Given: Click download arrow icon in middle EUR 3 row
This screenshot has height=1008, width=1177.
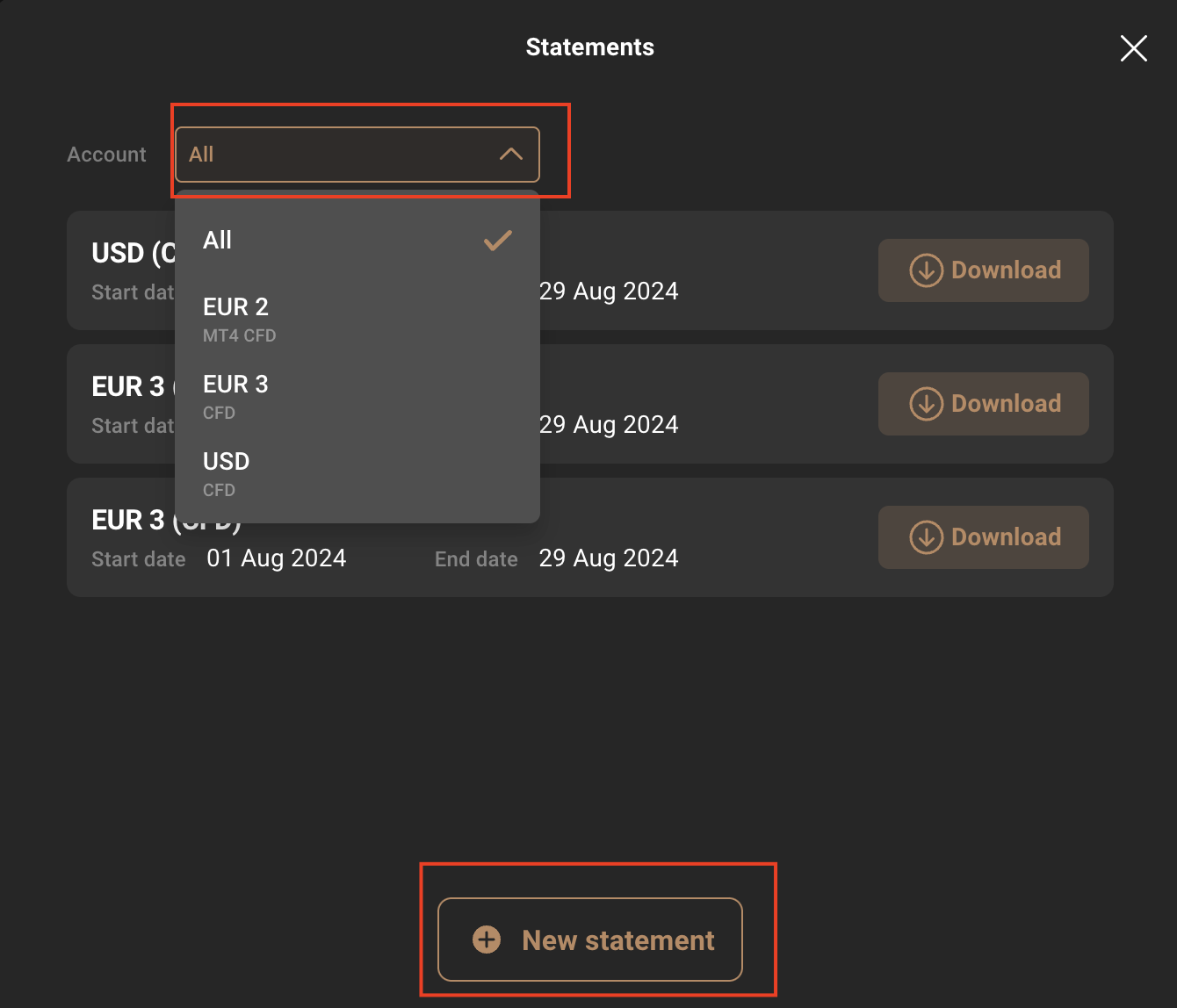Looking at the screenshot, I should point(926,404).
